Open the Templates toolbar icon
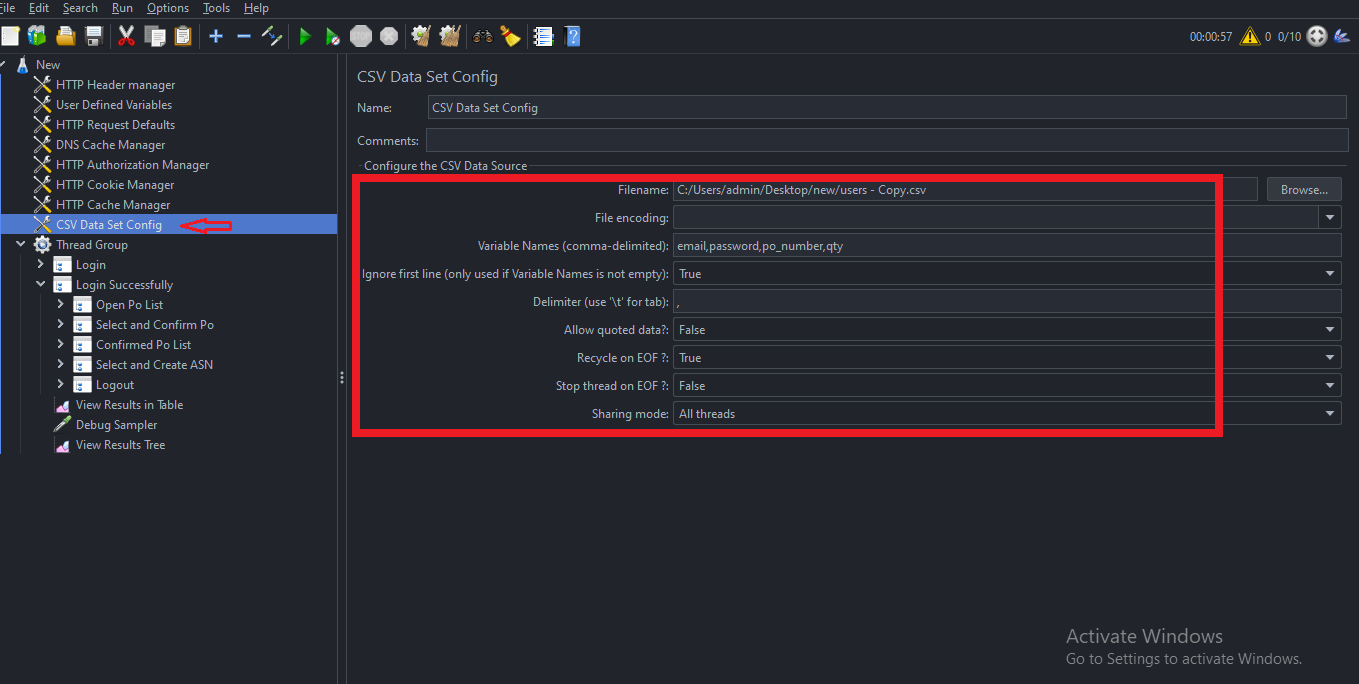 37,37
